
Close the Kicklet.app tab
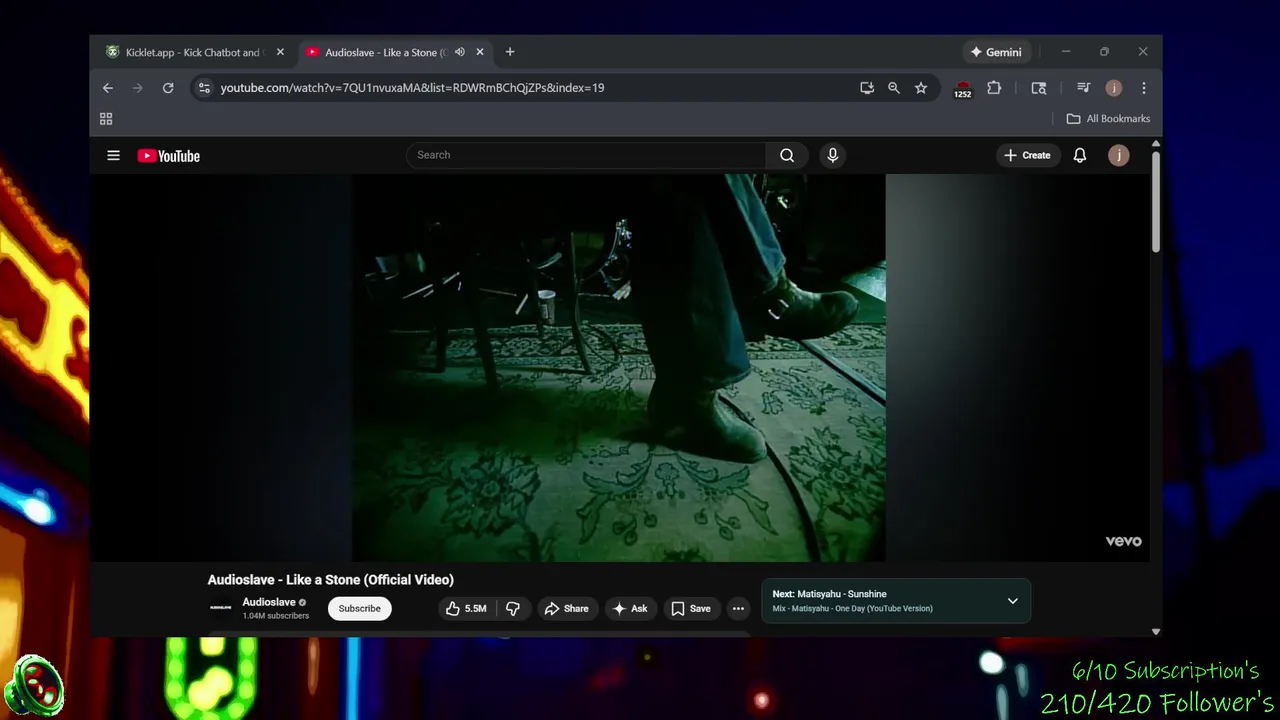tap(280, 52)
